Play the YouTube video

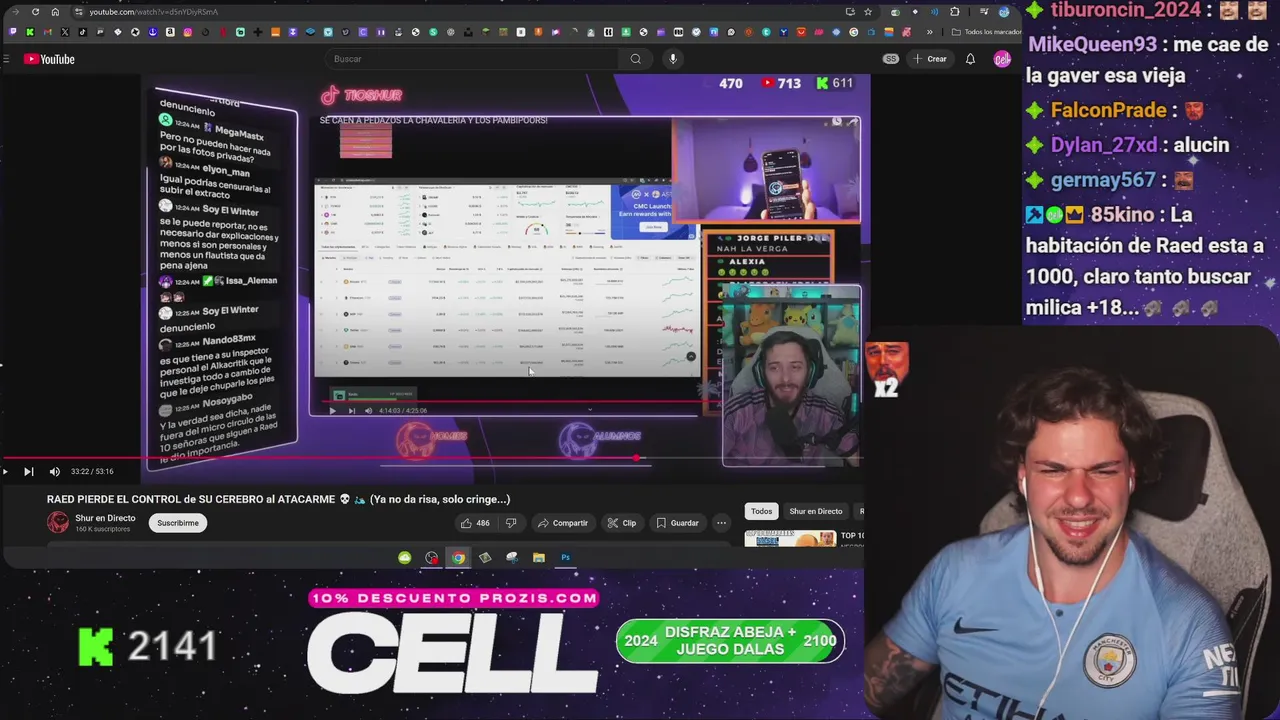pyautogui.click(x=5, y=471)
